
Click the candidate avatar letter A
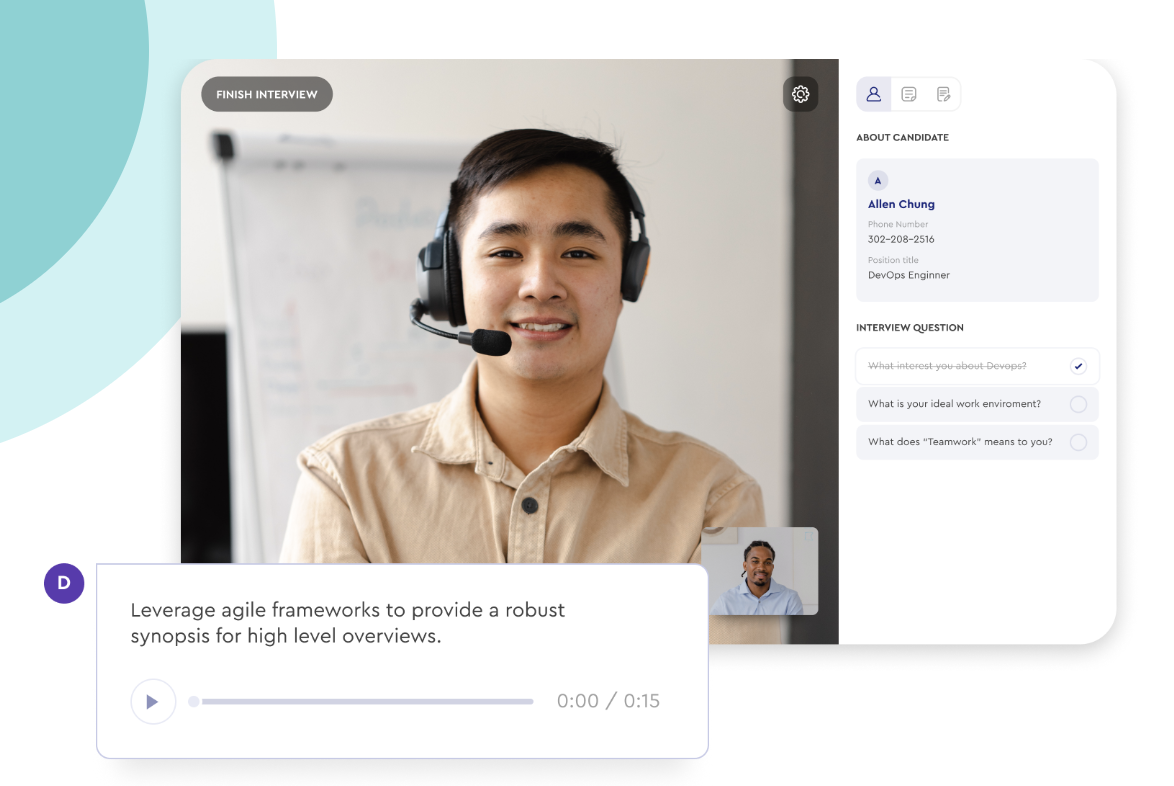(x=878, y=180)
